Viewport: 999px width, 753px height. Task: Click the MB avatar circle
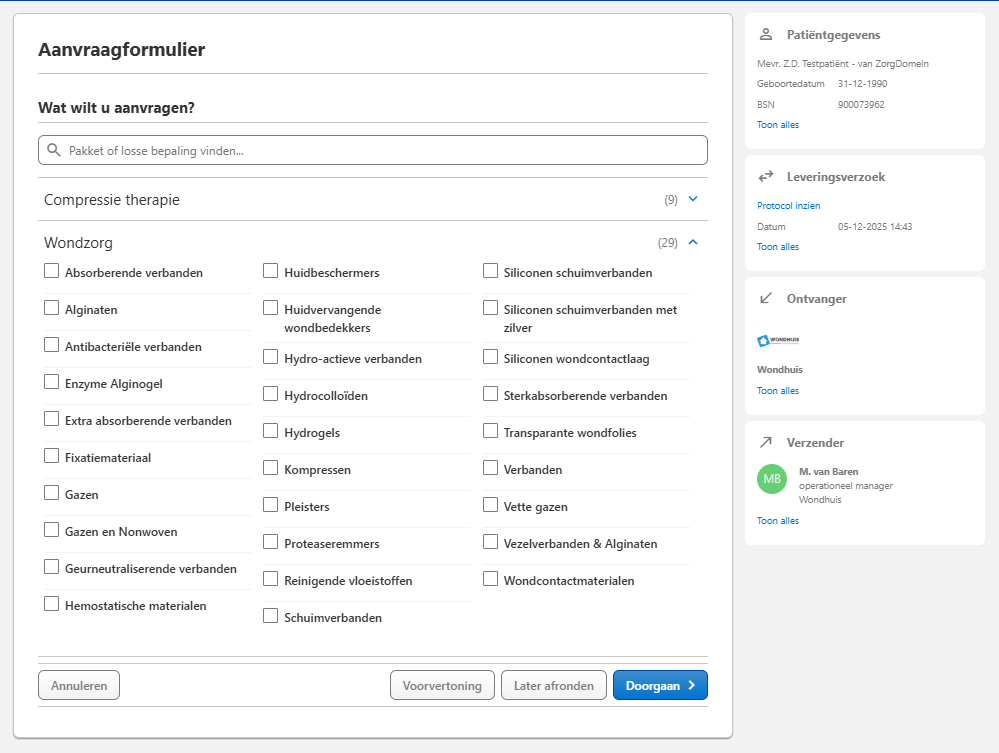pos(772,479)
